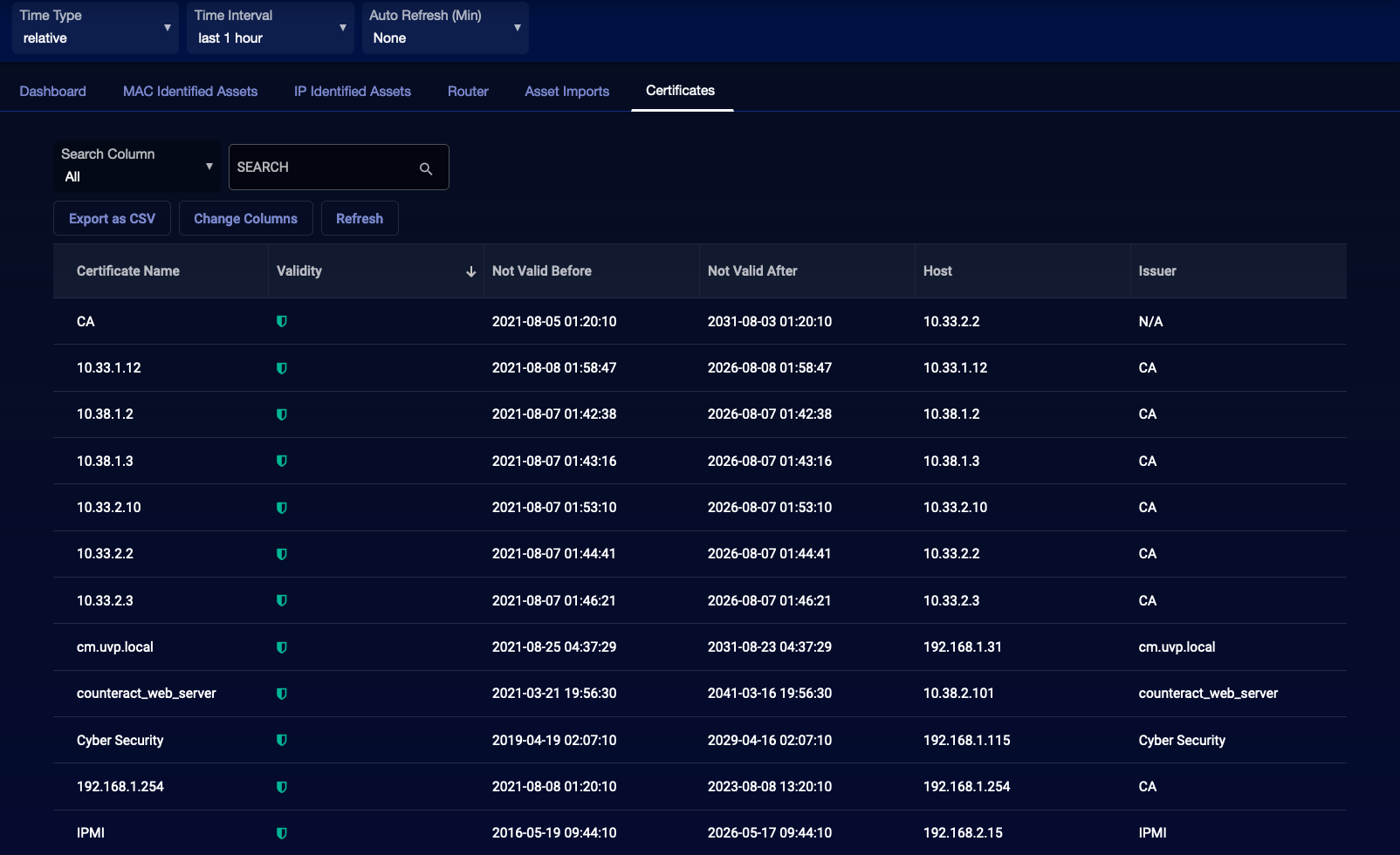
Task: Click the shield icon in cm.uvp.local row
Action: 282,647
